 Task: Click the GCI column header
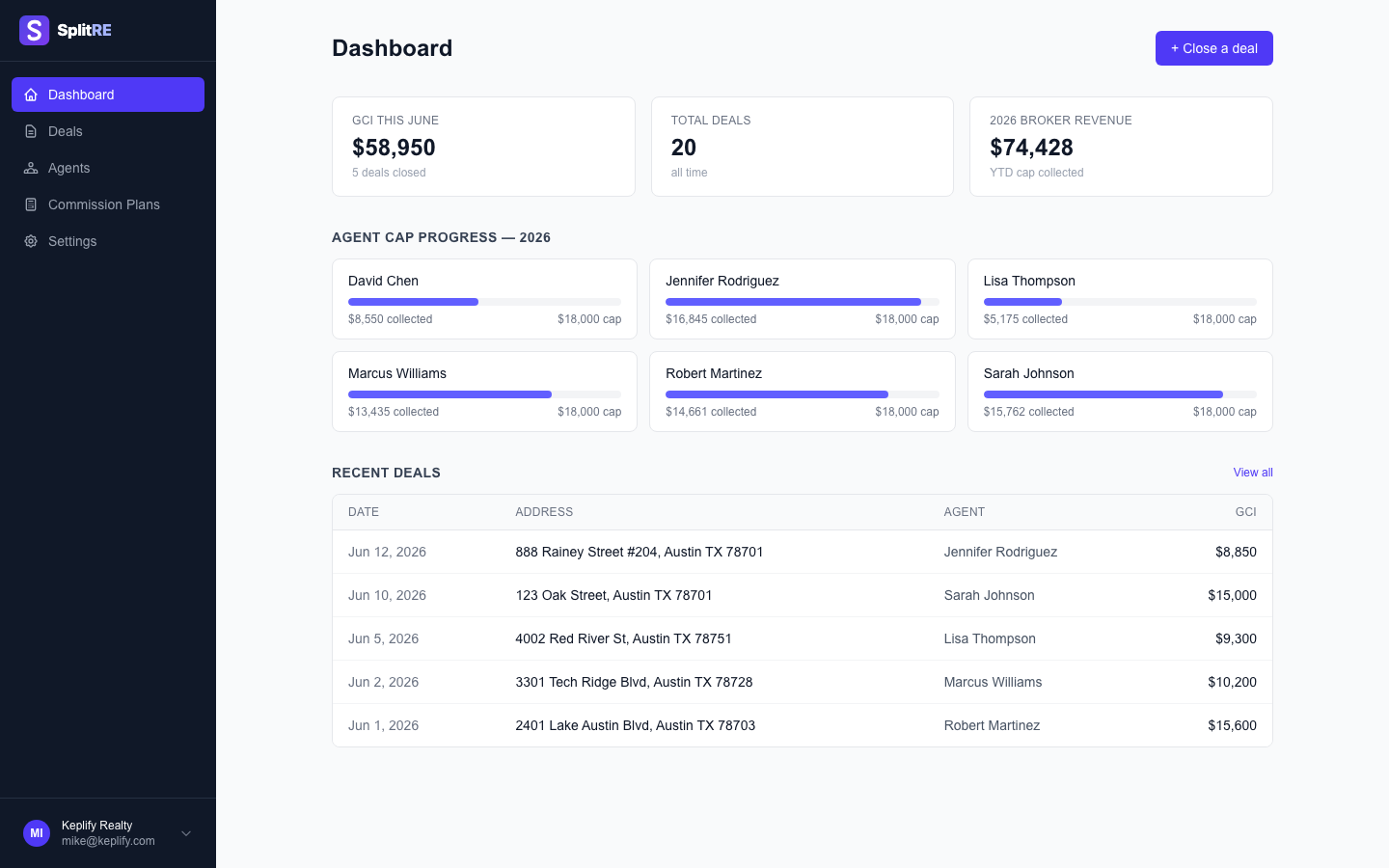click(1246, 512)
